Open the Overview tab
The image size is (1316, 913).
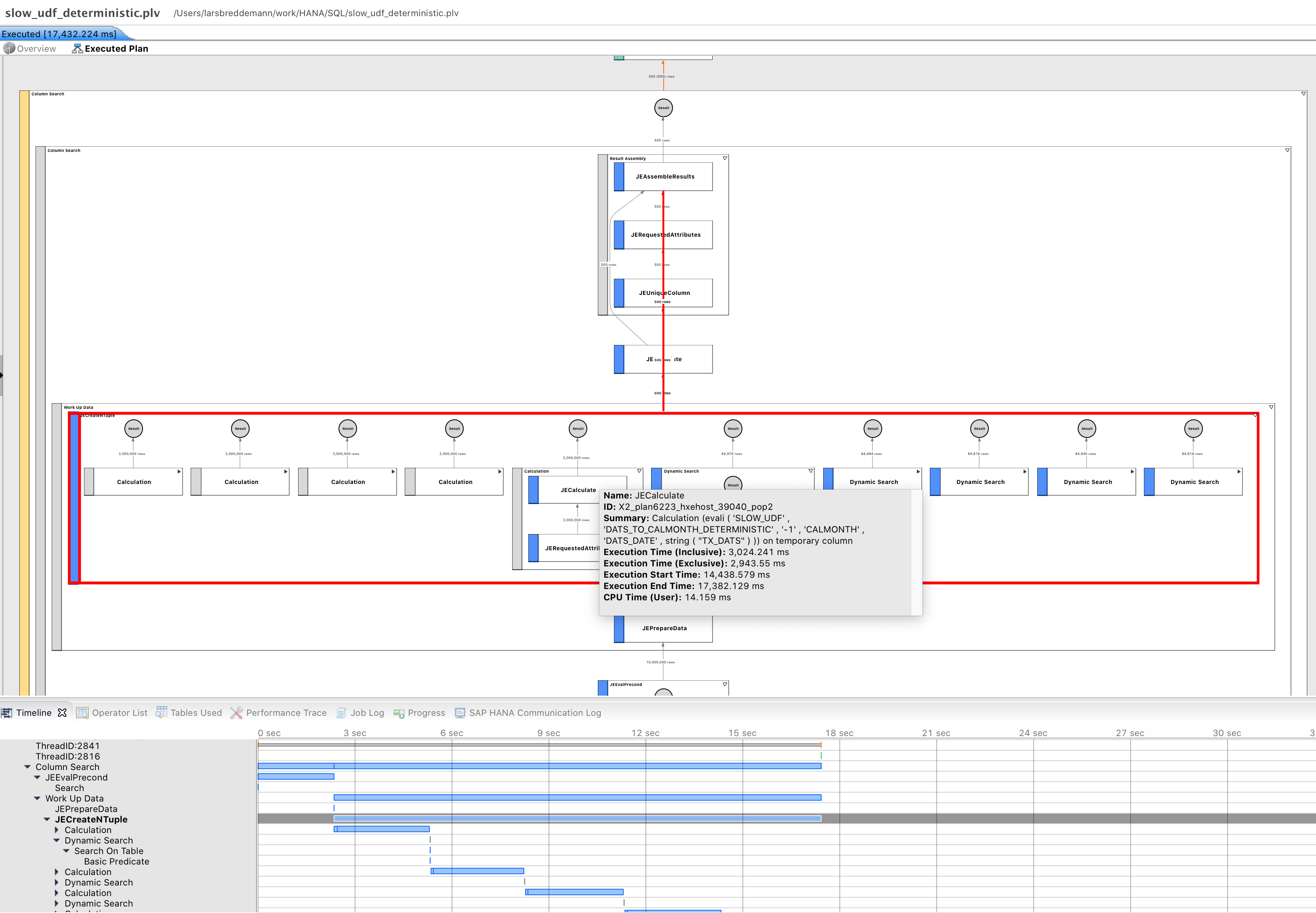30,48
